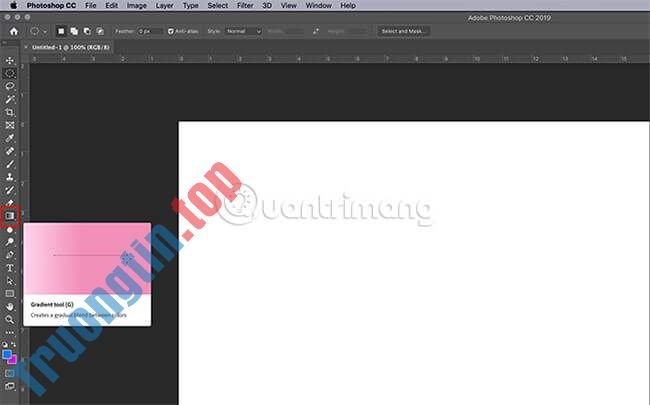The image size is (650, 405).
Task: Select the Dodge tool
Action: click(10, 242)
